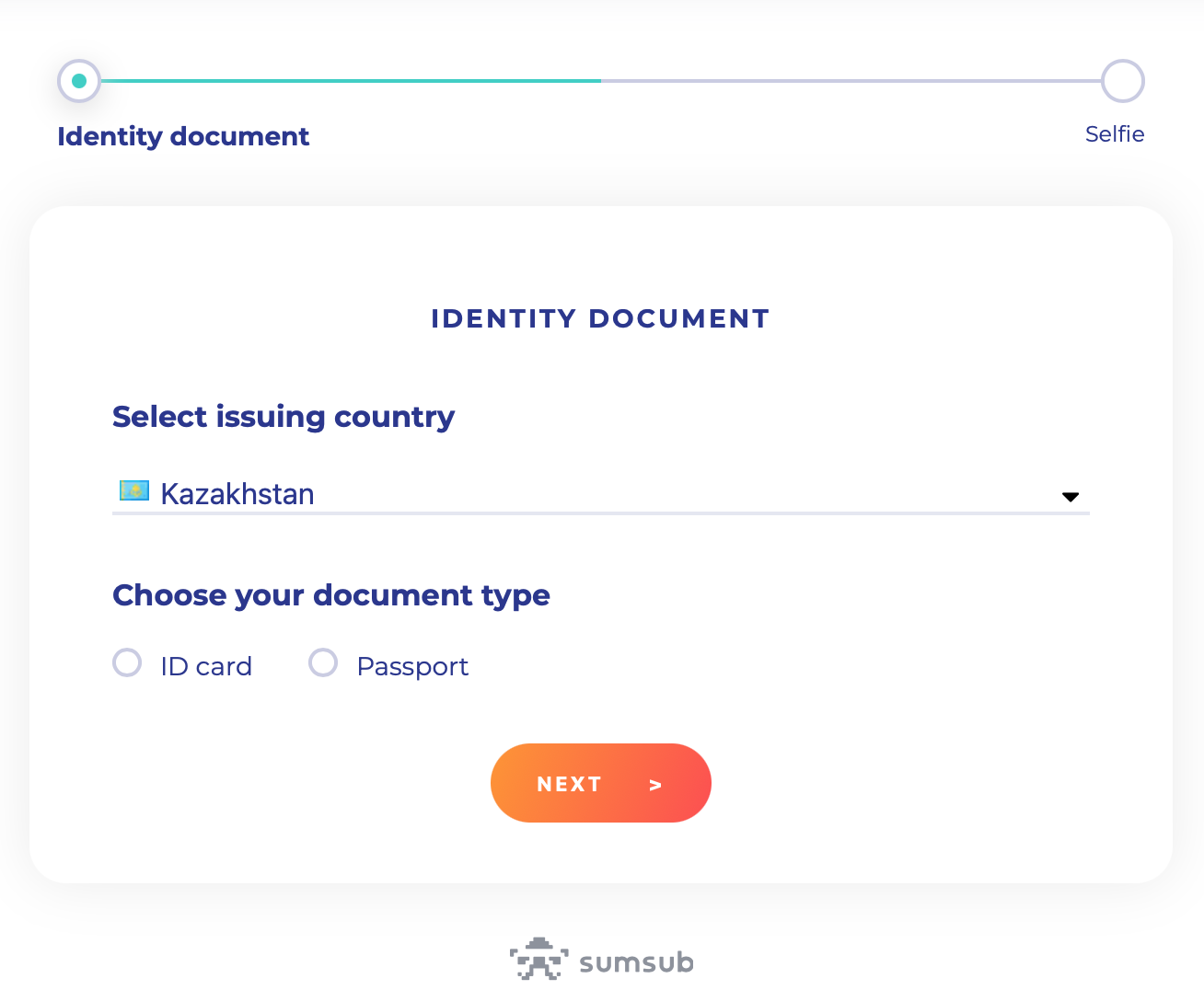Select the ID card radio button
The image size is (1204, 990).
coord(127,662)
